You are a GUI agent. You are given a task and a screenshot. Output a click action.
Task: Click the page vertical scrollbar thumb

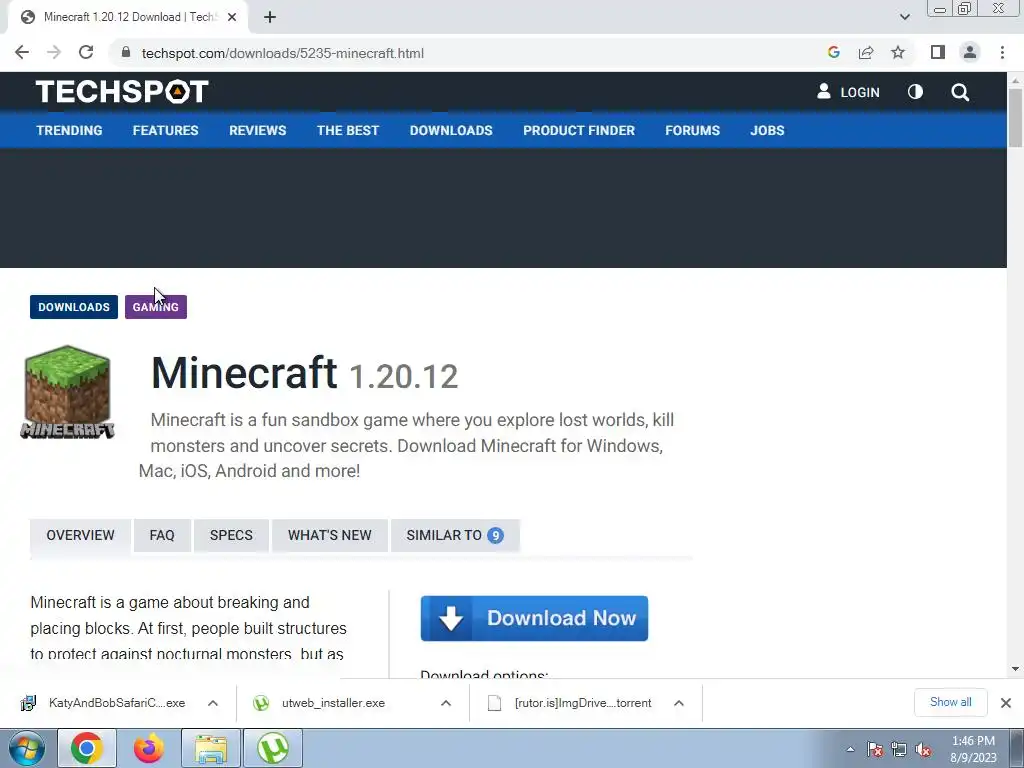pos(1015,118)
